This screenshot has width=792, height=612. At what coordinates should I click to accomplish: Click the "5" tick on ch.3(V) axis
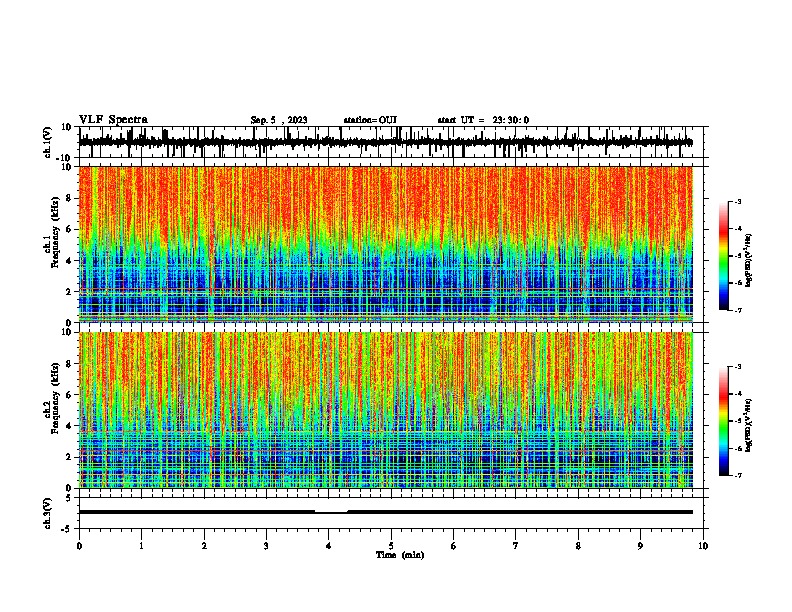pos(70,498)
